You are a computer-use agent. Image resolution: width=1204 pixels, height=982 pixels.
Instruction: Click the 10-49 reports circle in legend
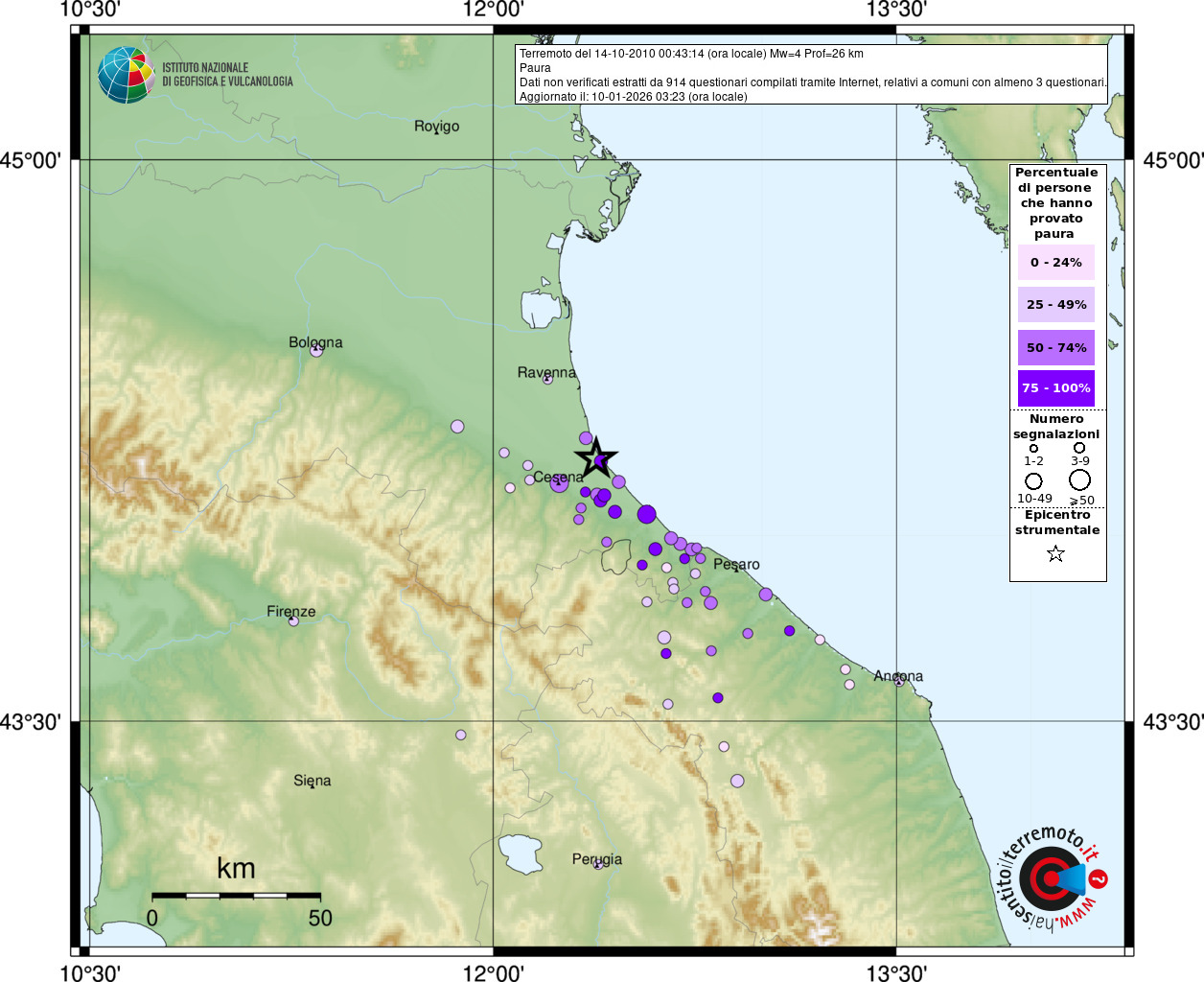1033,480
